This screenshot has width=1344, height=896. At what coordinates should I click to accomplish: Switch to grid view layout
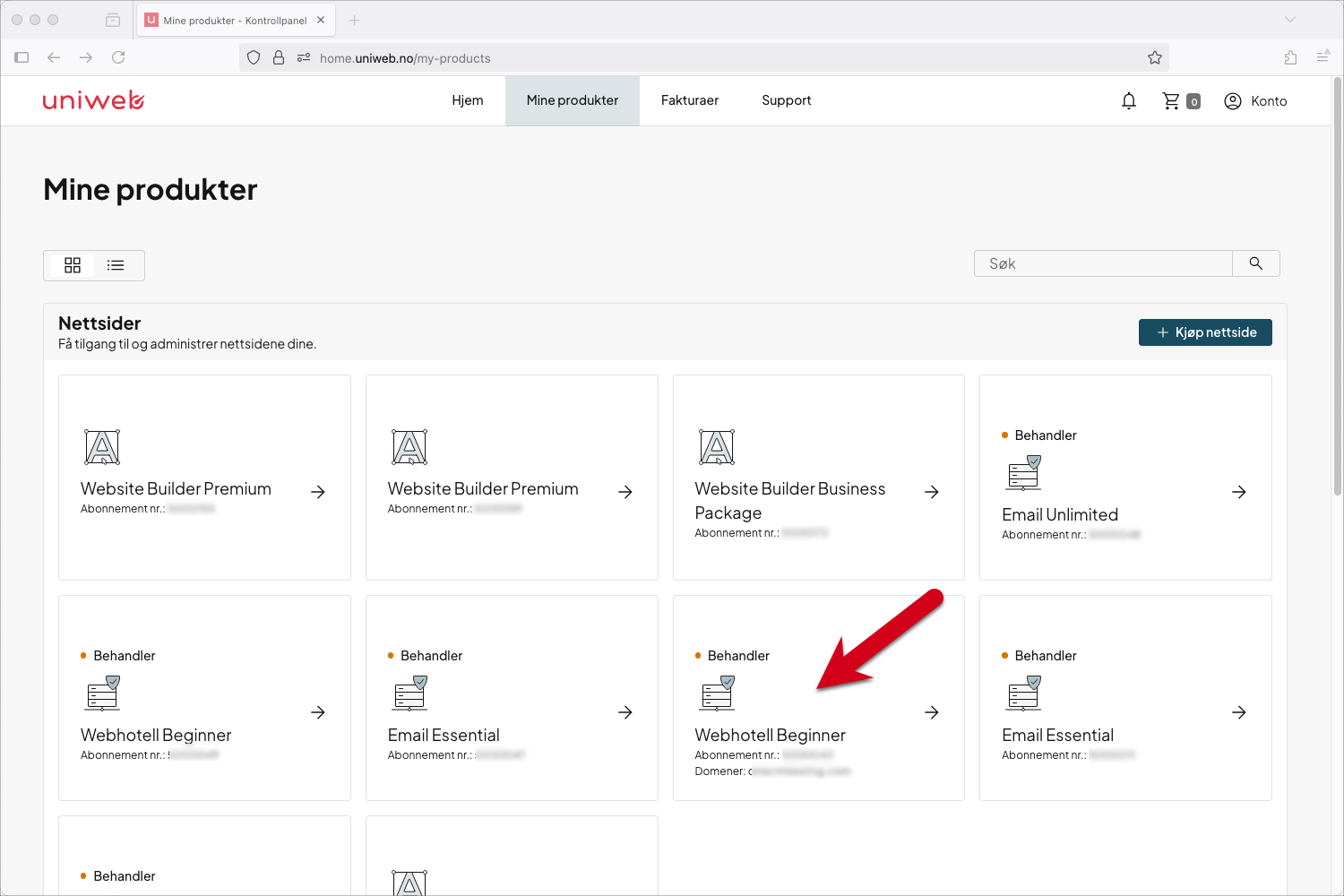[x=73, y=265]
